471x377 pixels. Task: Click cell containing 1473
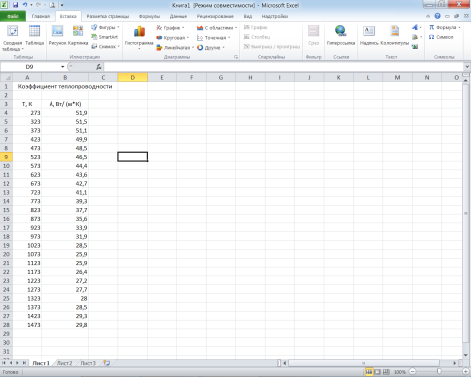coord(27,325)
